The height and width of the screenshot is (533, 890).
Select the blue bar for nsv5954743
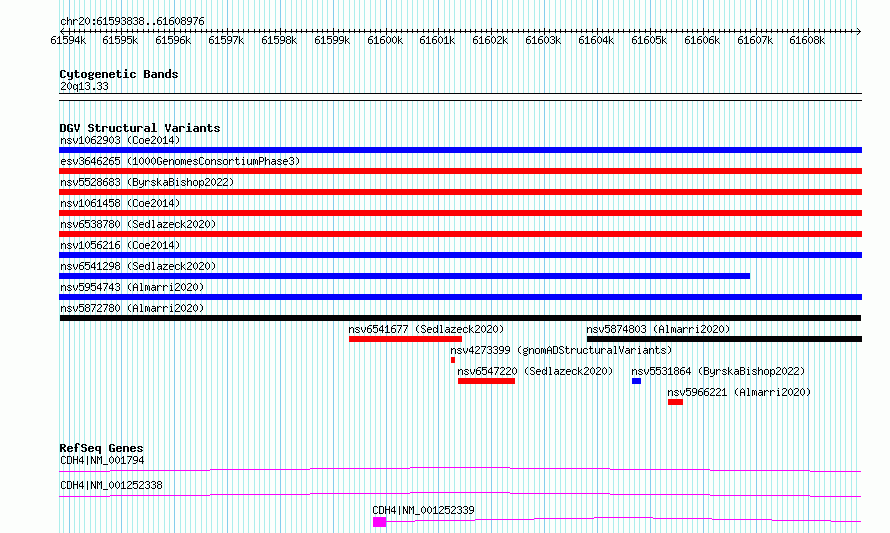coord(460,297)
